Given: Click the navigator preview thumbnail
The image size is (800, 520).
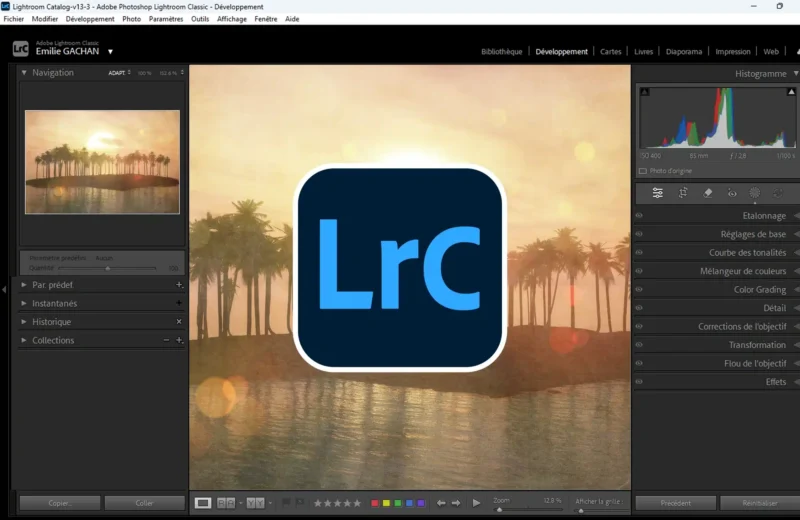Looking at the screenshot, I should pyautogui.click(x=102, y=162).
